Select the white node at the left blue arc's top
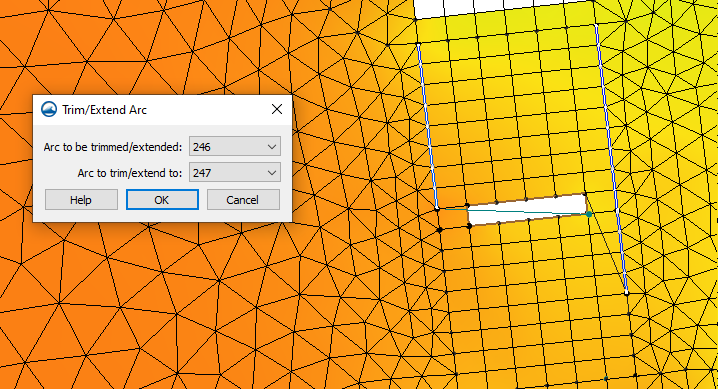The width and height of the screenshot is (718, 389). [419, 44]
